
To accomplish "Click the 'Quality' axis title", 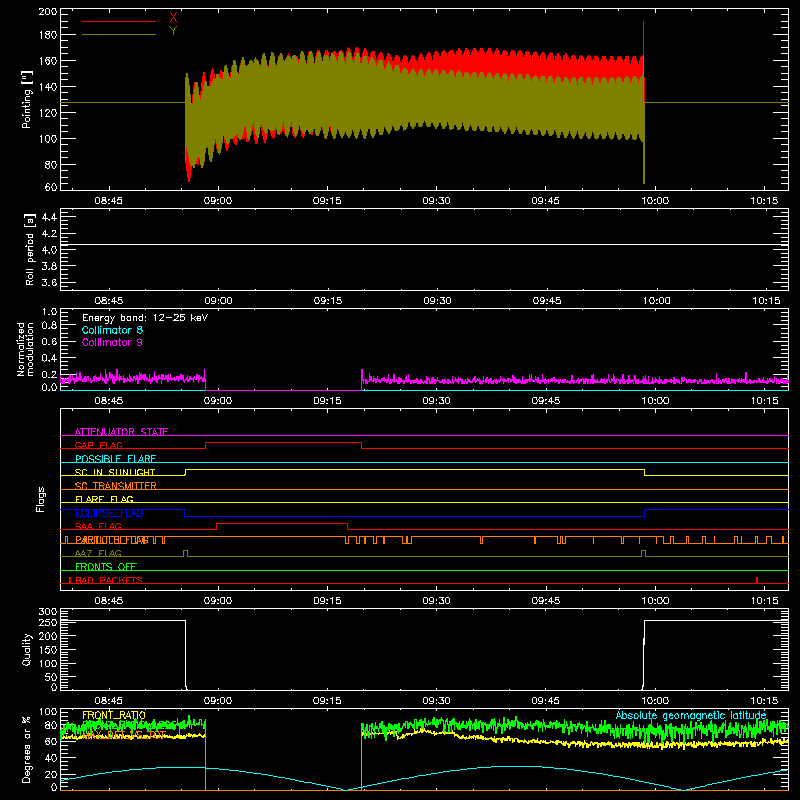I will tap(27, 649).
